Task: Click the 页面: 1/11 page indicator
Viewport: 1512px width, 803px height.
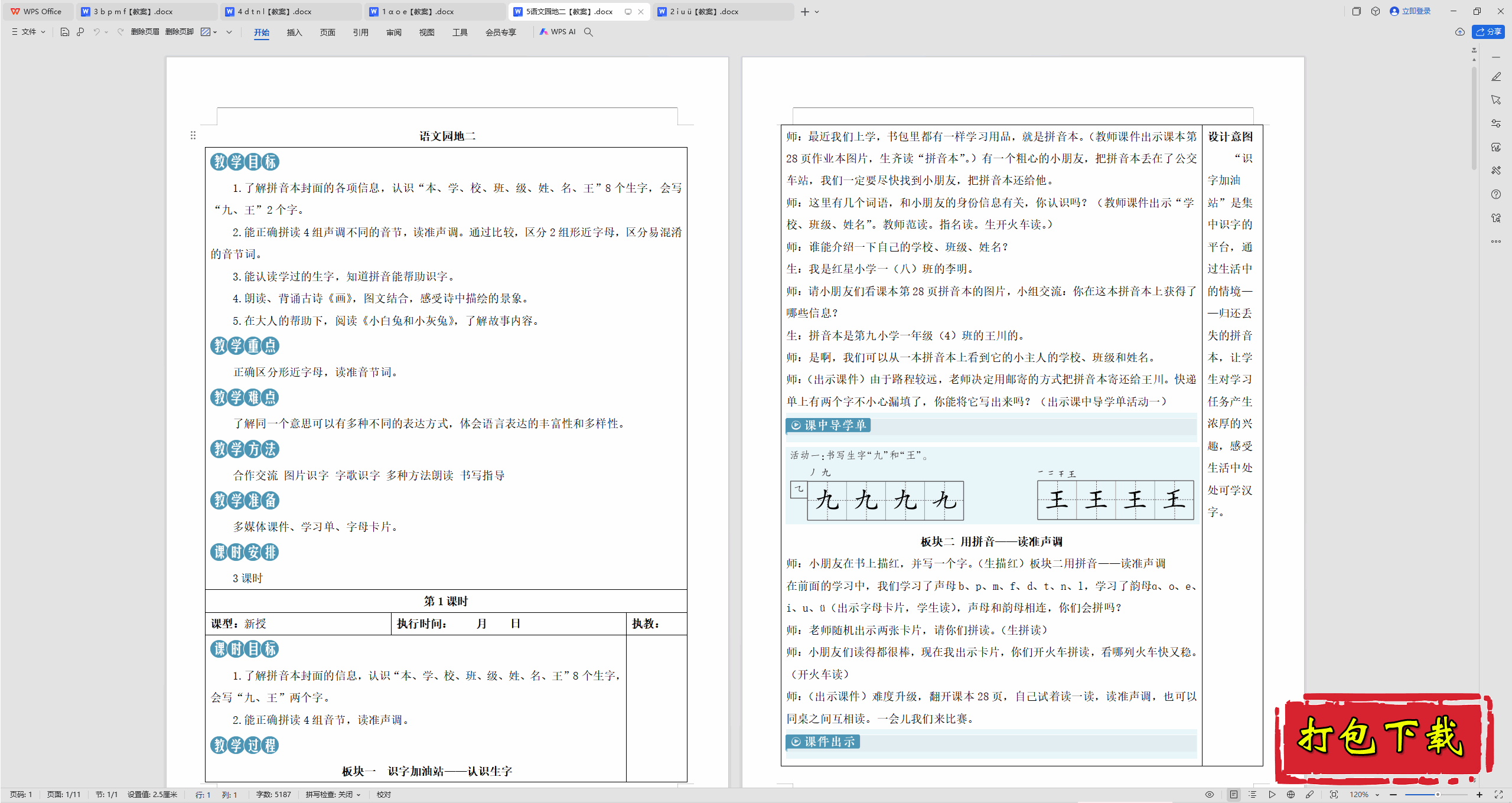Action: 64,795
